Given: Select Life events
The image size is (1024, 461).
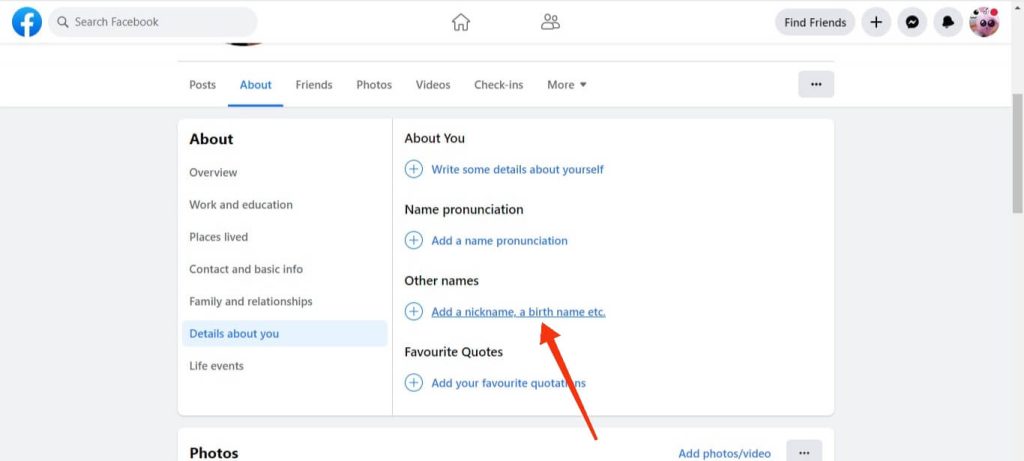Looking at the screenshot, I should [216, 366].
